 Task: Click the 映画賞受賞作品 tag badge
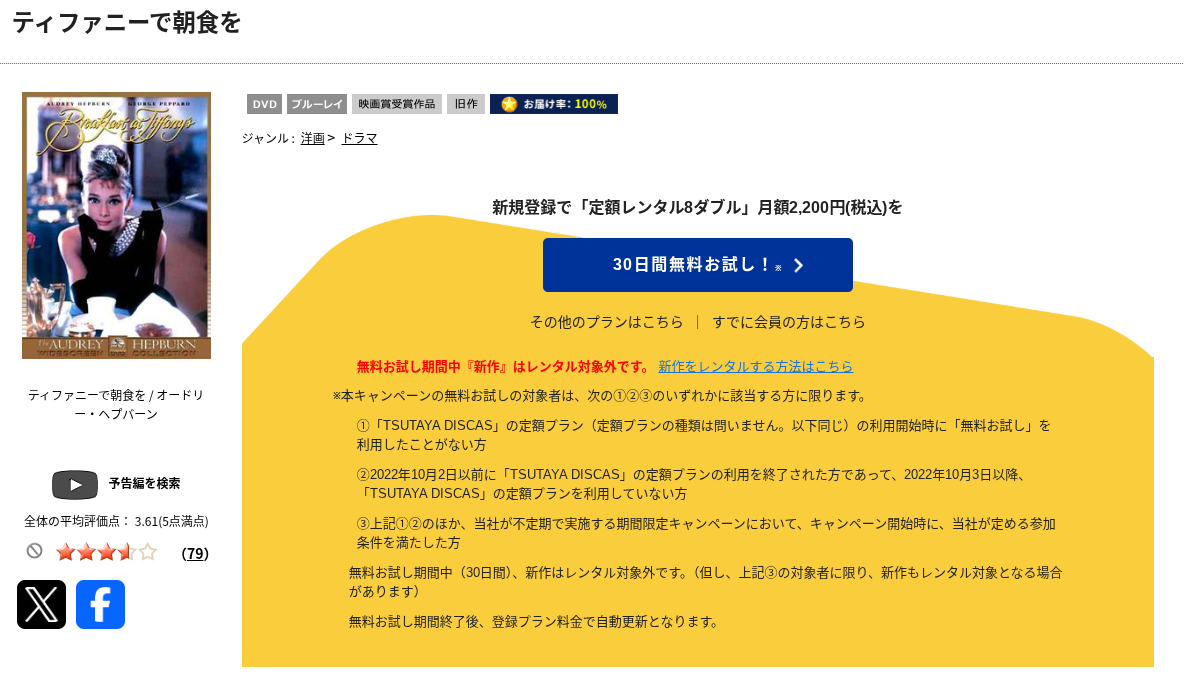pyautogui.click(x=397, y=104)
